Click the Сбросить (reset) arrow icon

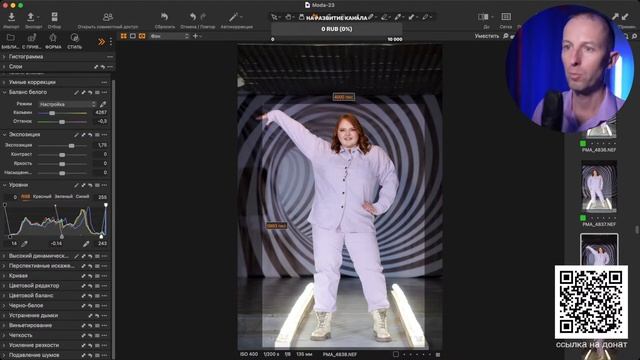[x=164, y=17]
